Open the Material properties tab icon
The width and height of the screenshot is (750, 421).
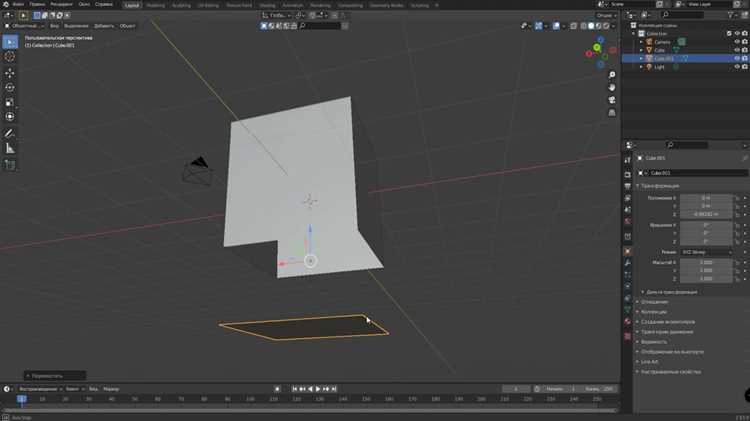click(x=628, y=321)
